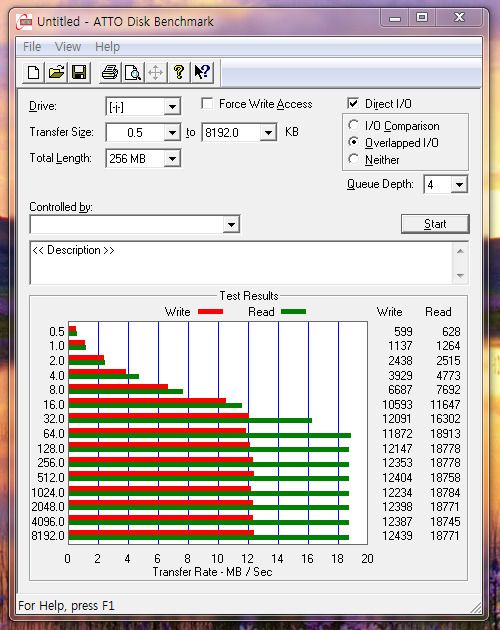The image size is (500, 630).
Task: Open the Drive dropdown
Action: (172, 107)
